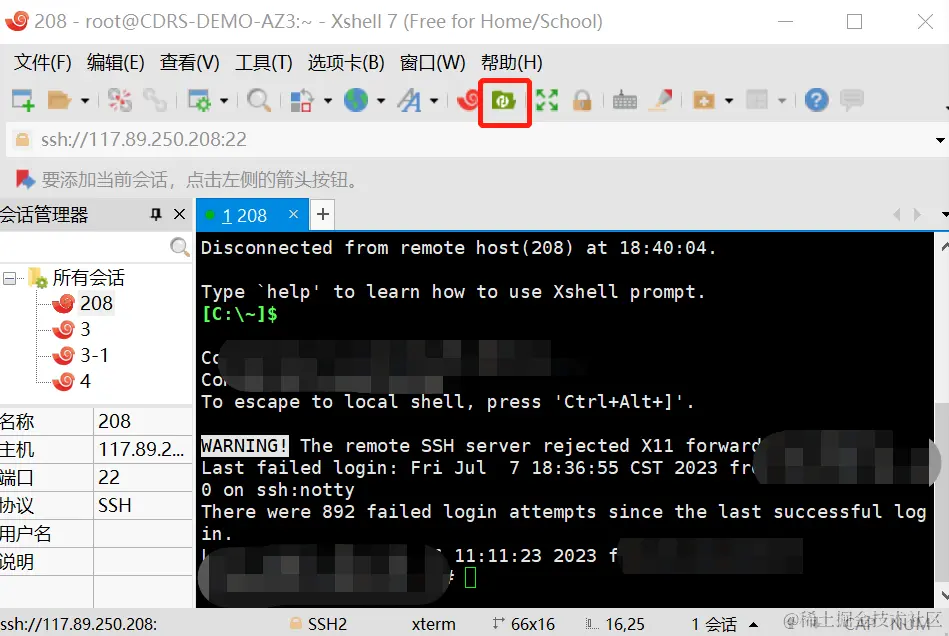Add a new tab with plus button
The width and height of the screenshot is (949, 636).
click(x=323, y=214)
